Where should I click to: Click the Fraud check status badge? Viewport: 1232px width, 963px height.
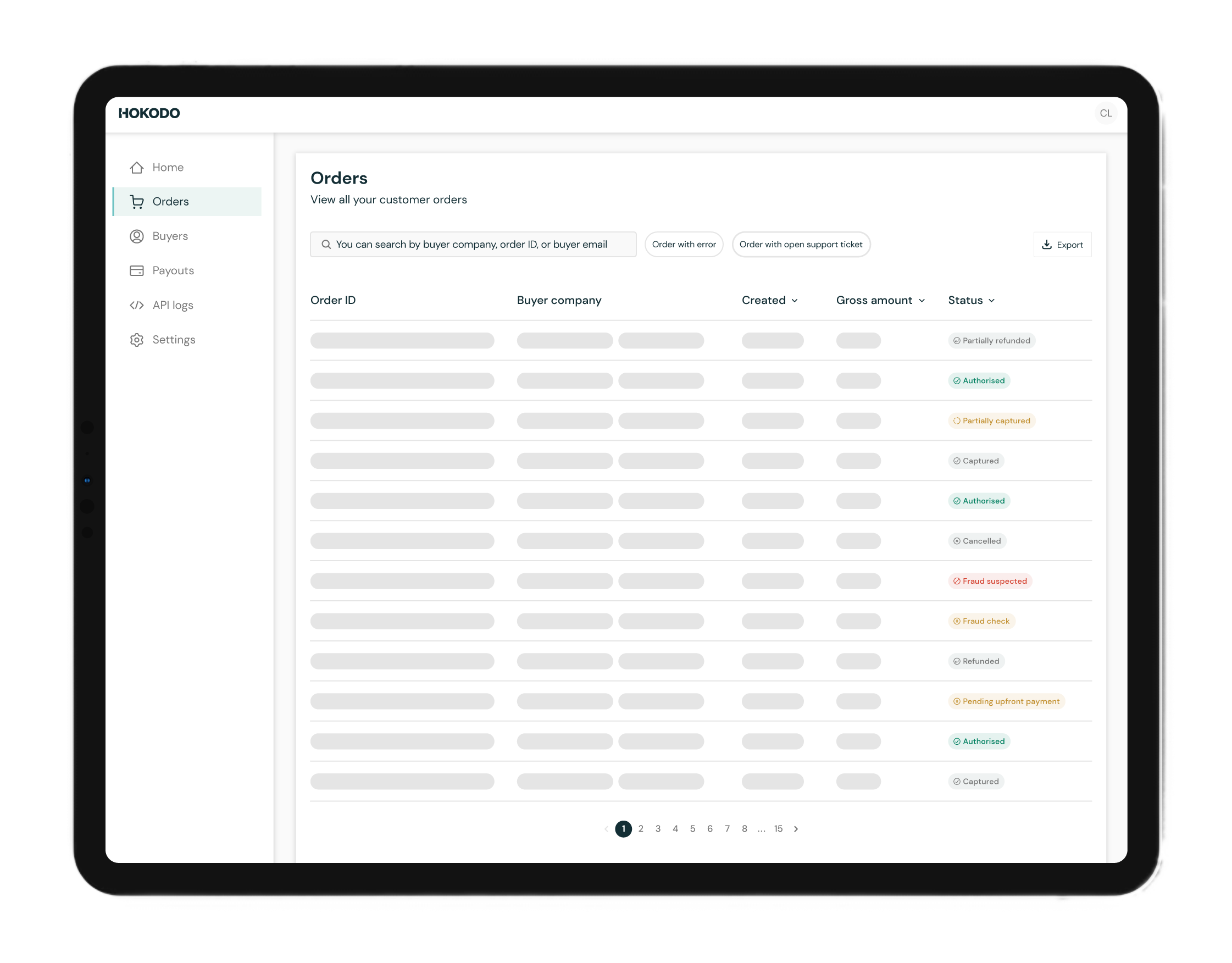click(981, 621)
